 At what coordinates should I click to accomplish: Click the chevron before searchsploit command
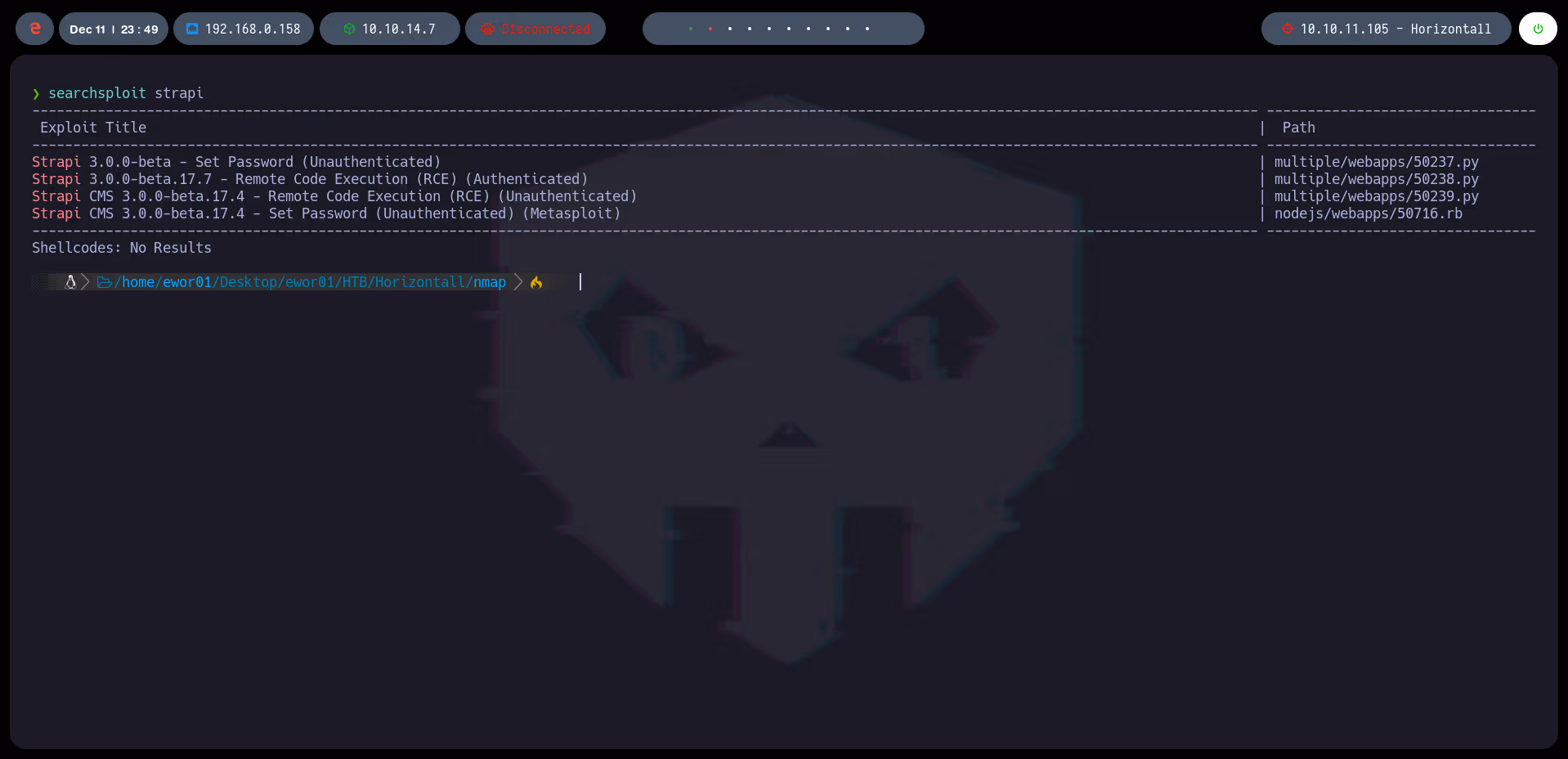tap(36, 93)
